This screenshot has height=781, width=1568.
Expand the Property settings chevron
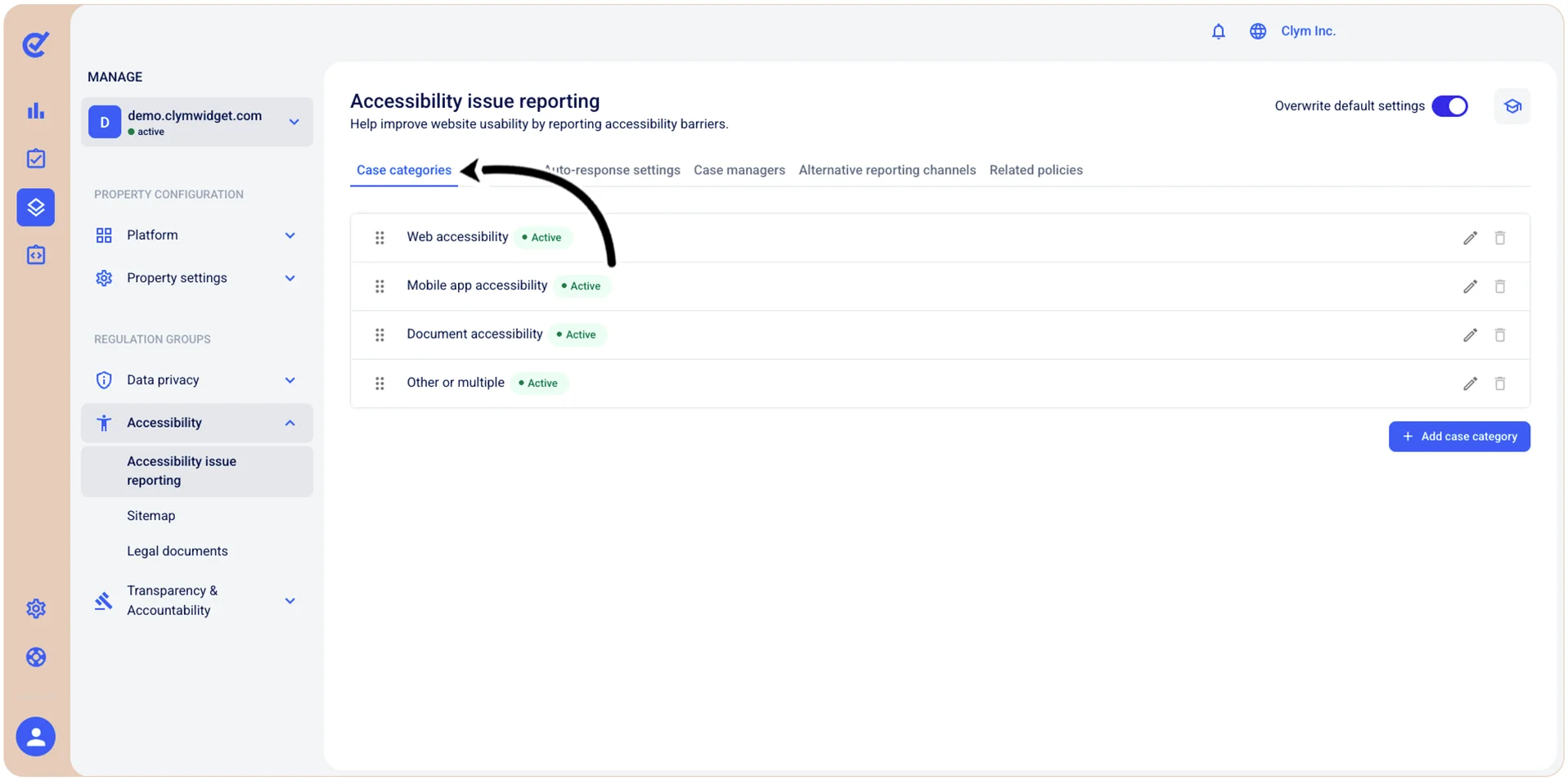point(290,278)
